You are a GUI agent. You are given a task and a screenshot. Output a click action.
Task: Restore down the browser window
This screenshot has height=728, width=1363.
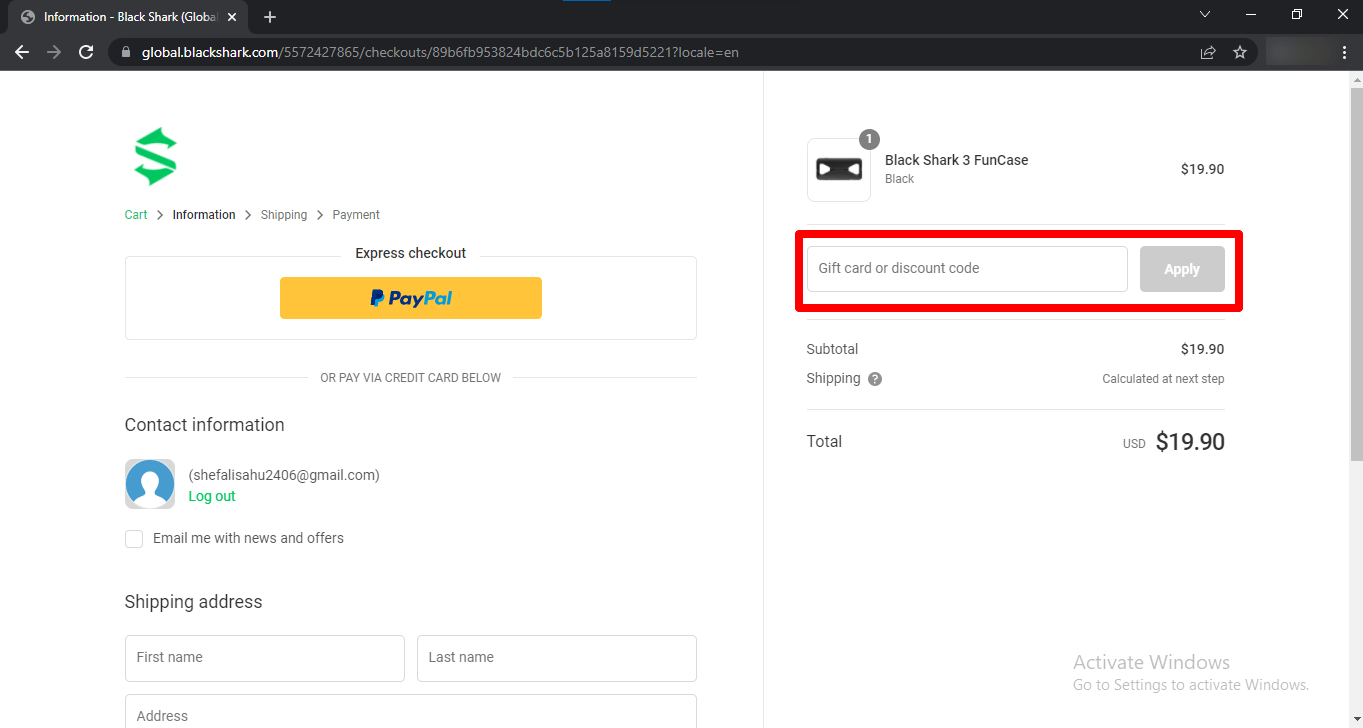[x=1297, y=15]
